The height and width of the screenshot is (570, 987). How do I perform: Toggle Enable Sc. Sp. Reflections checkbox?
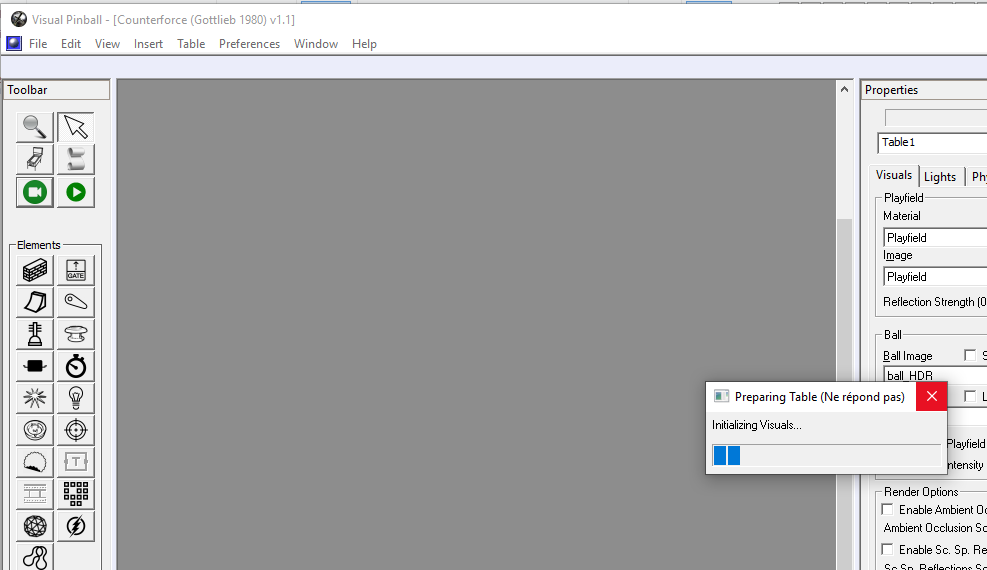[887, 549]
